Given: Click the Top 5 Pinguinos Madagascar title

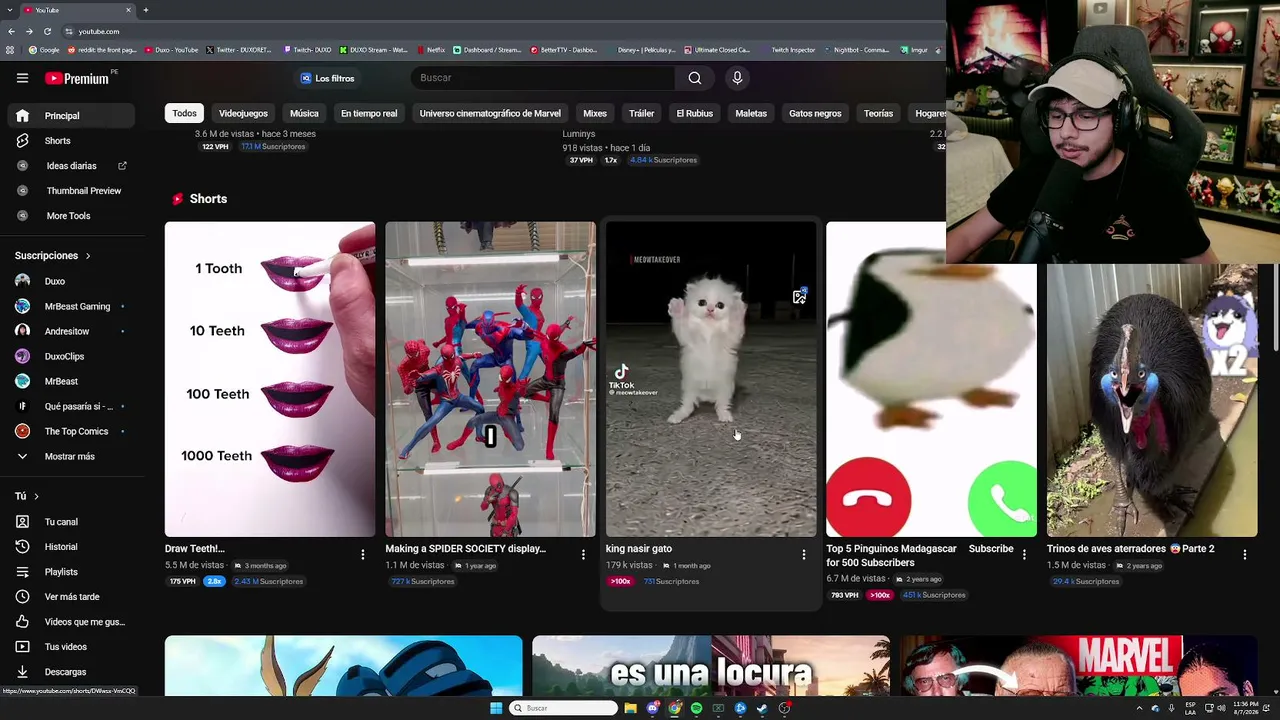Looking at the screenshot, I should 891,555.
